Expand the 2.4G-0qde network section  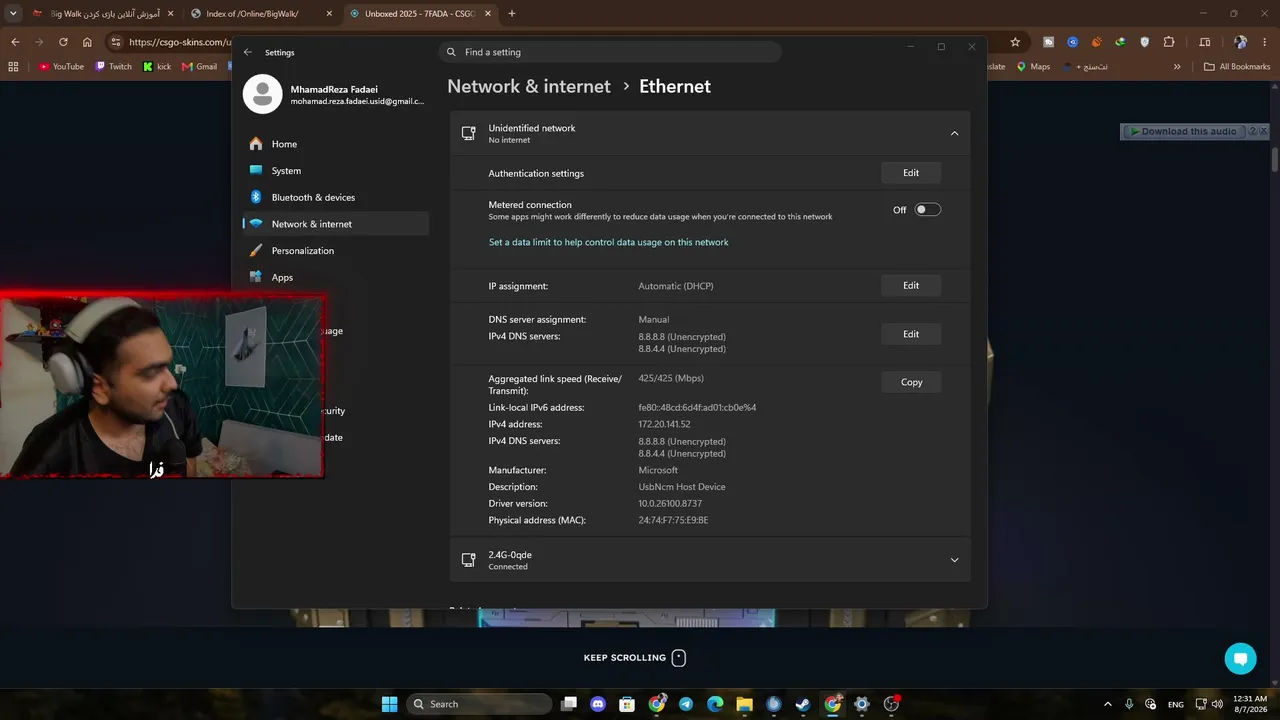tap(954, 560)
